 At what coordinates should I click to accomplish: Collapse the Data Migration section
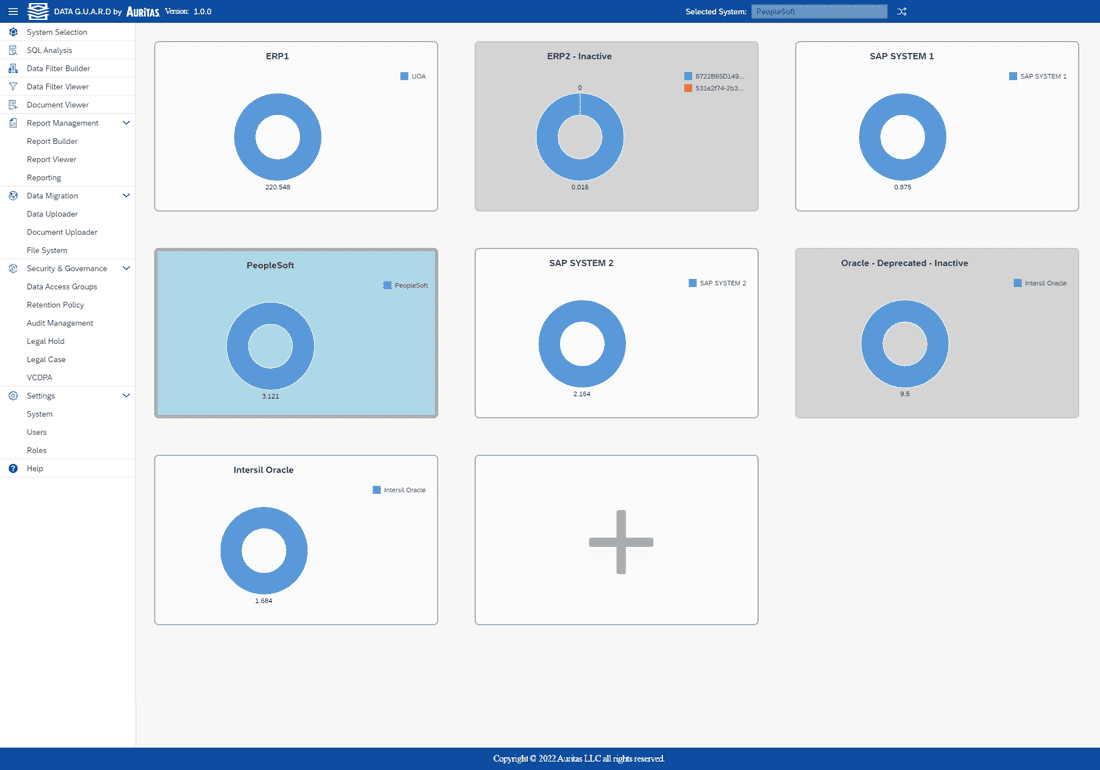(126, 196)
